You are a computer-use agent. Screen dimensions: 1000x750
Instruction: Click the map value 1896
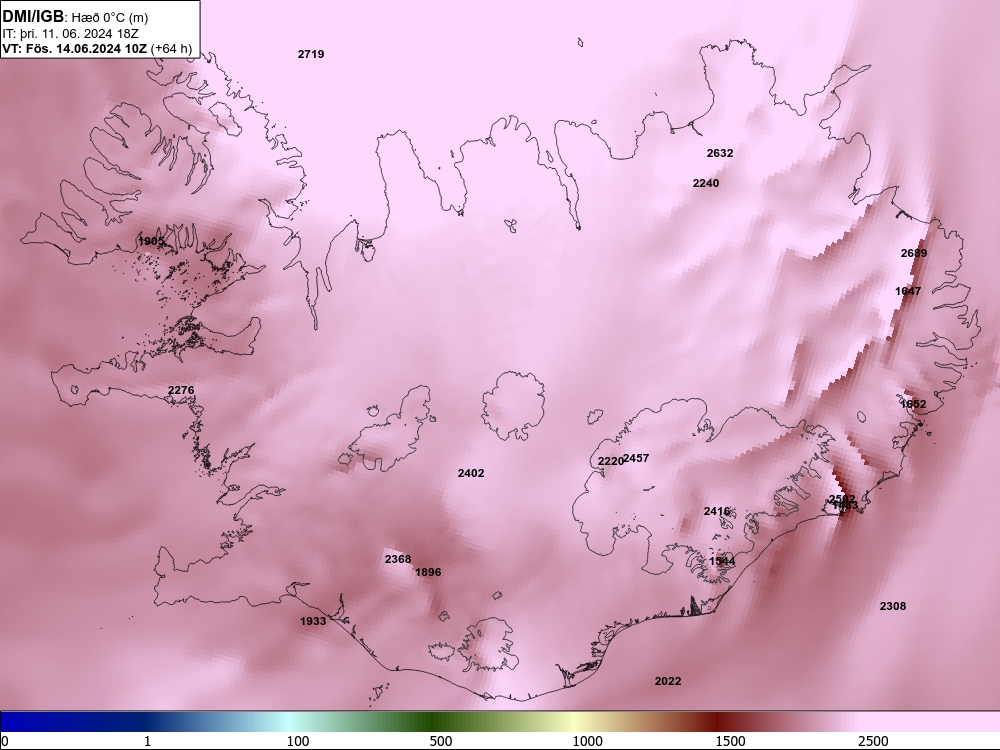(427, 572)
